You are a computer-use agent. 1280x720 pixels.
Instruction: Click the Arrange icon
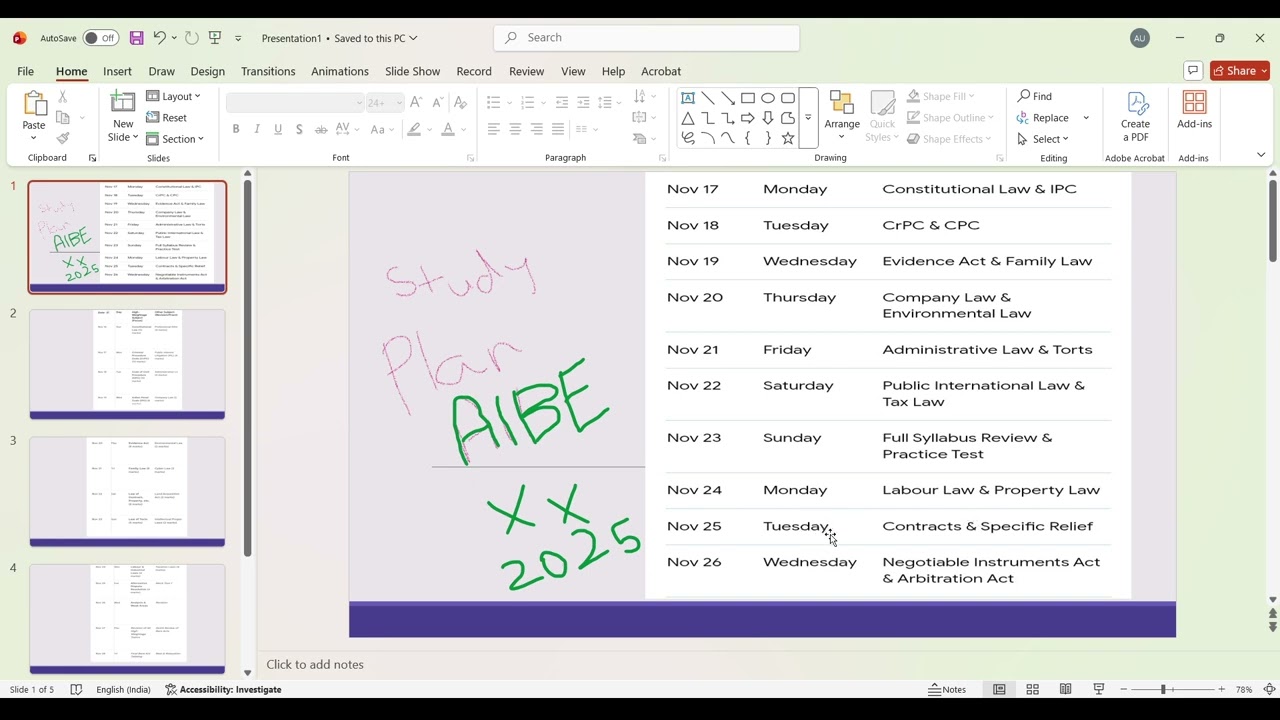[842, 103]
